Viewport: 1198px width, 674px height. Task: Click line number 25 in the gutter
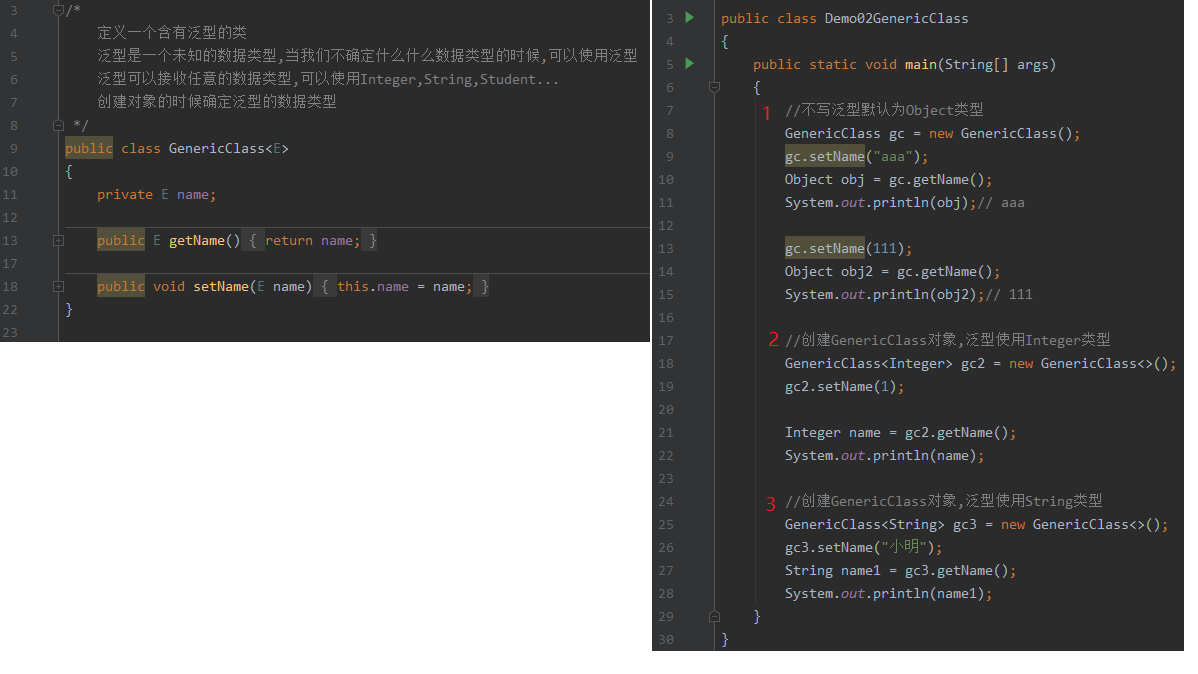coord(667,524)
